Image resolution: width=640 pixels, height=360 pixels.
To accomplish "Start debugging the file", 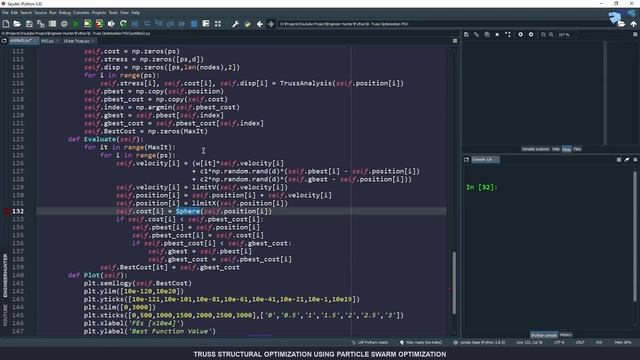I will tap(135, 24).
